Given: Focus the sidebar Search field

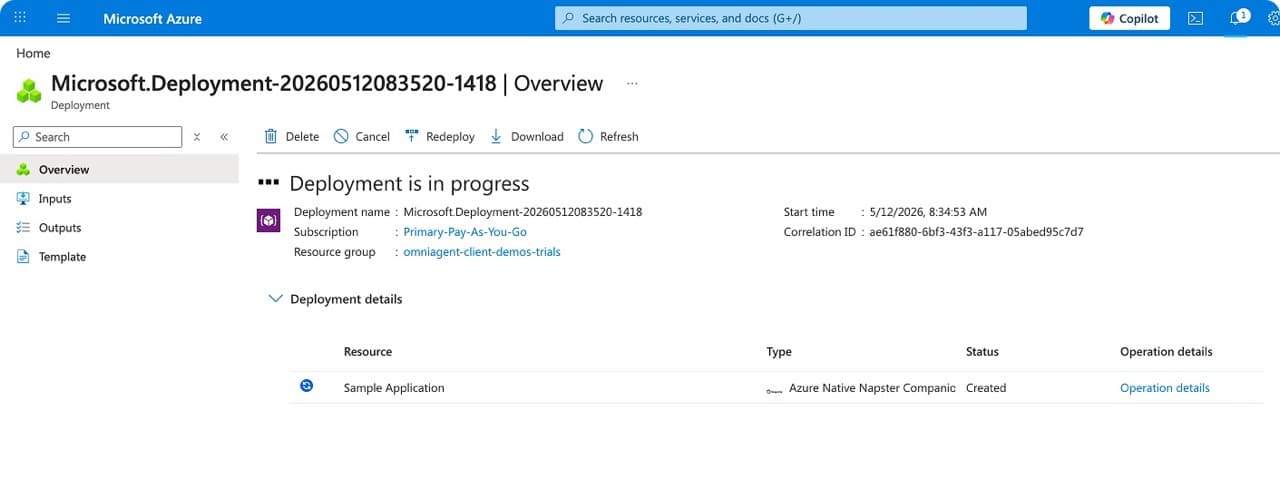Looking at the screenshot, I should click(98, 137).
